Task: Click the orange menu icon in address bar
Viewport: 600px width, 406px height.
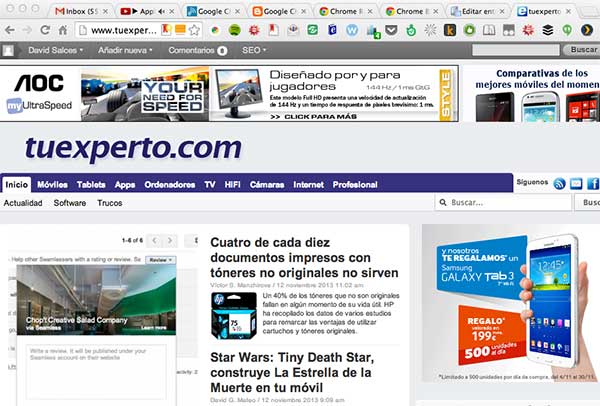Action: coord(180,29)
